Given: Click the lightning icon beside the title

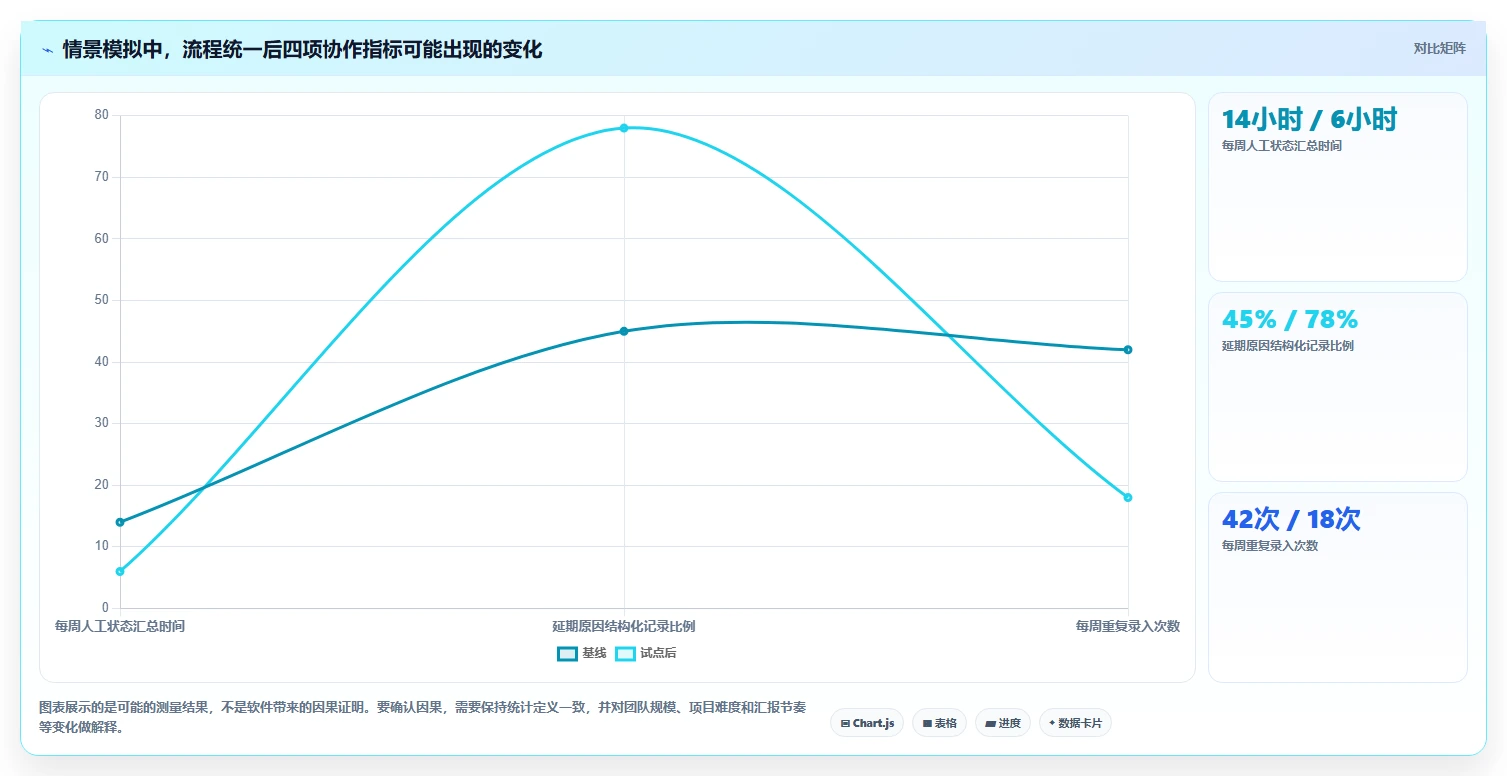Looking at the screenshot, I should coord(48,50).
